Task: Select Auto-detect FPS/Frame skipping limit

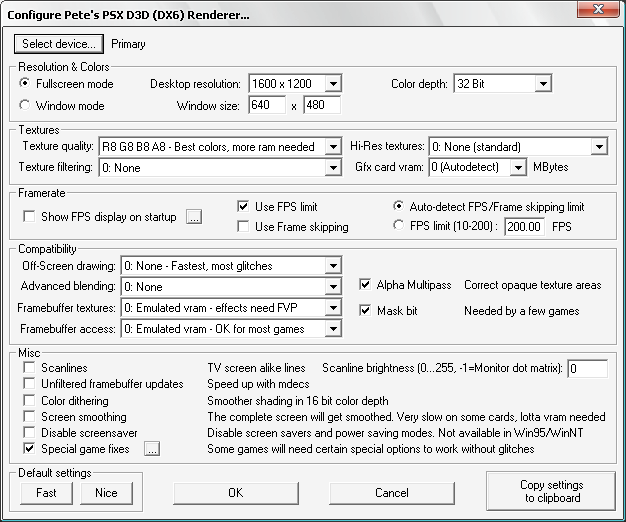Action: click(398, 206)
